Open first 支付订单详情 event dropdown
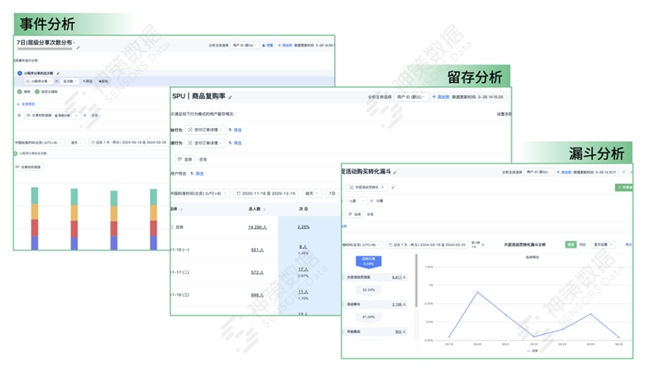Screen dimensions: 650x376 click(205, 130)
